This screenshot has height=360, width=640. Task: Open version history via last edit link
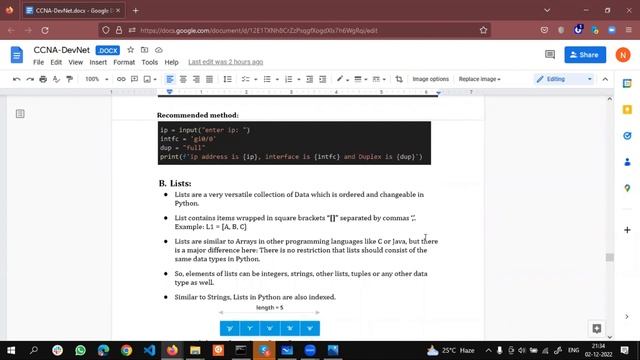(226, 62)
